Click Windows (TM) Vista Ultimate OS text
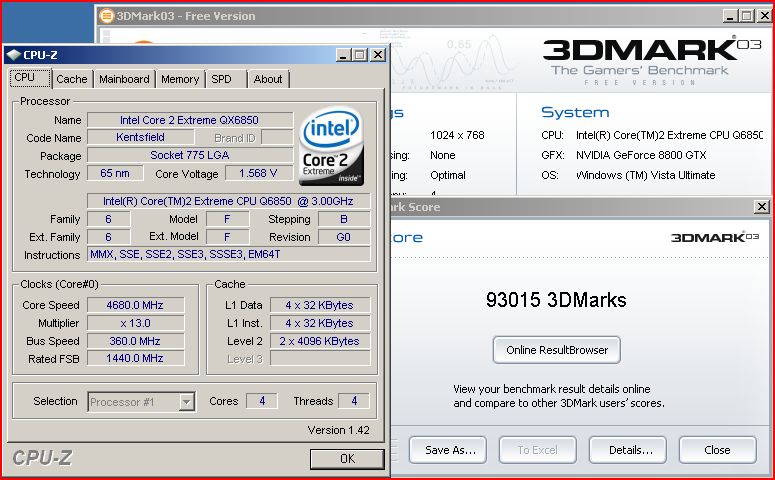 [646, 175]
